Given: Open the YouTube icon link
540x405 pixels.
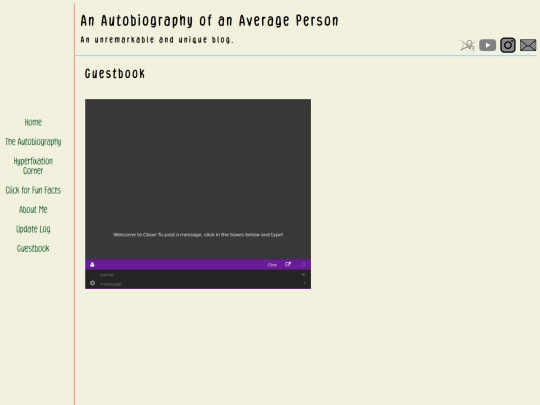Looking at the screenshot, I should pyautogui.click(x=487, y=45).
